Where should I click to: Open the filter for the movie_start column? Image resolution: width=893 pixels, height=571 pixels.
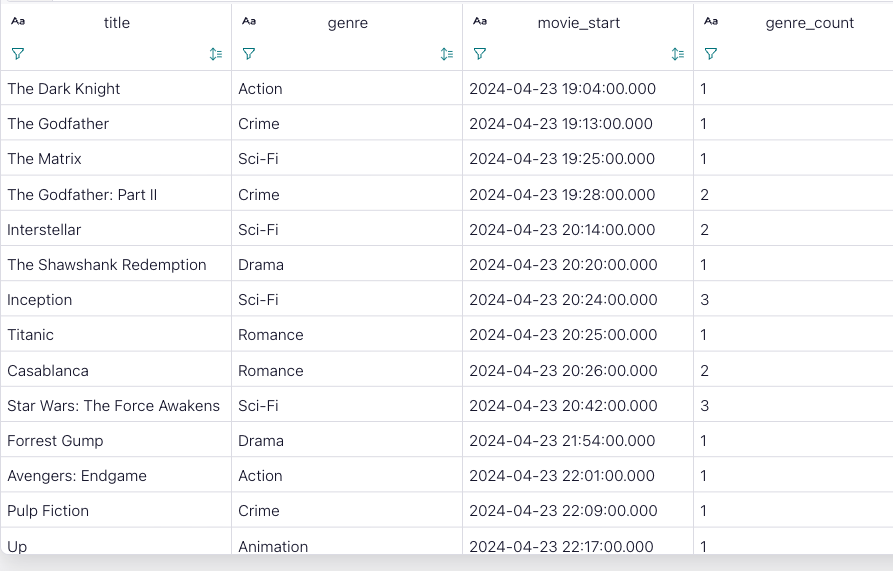(x=480, y=54)
